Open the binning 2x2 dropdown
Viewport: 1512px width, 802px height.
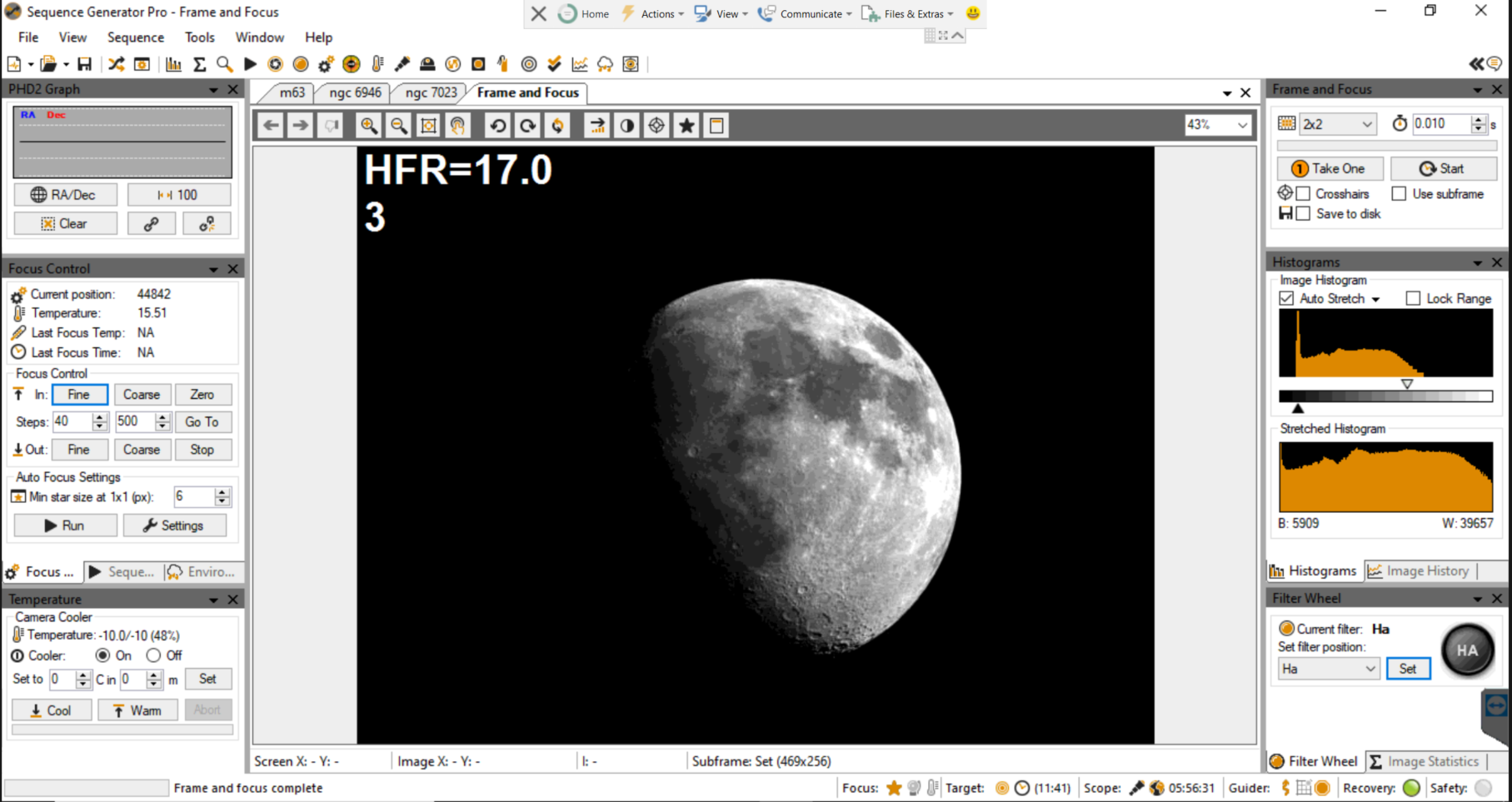[x=1337, y=124]
